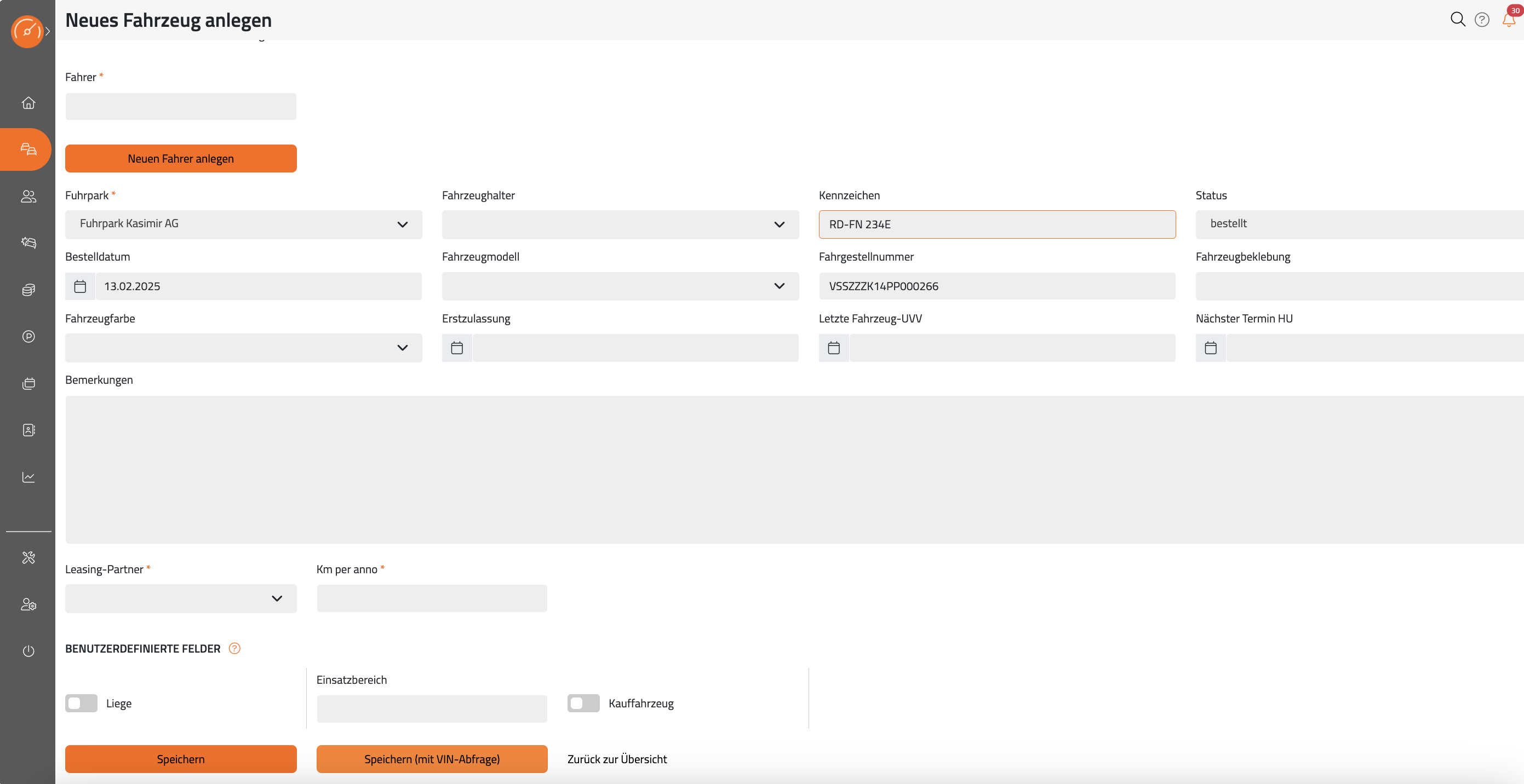Screen dimensions: 1524x784
Task: Click the logout power icon
Action: click(28, 651)
